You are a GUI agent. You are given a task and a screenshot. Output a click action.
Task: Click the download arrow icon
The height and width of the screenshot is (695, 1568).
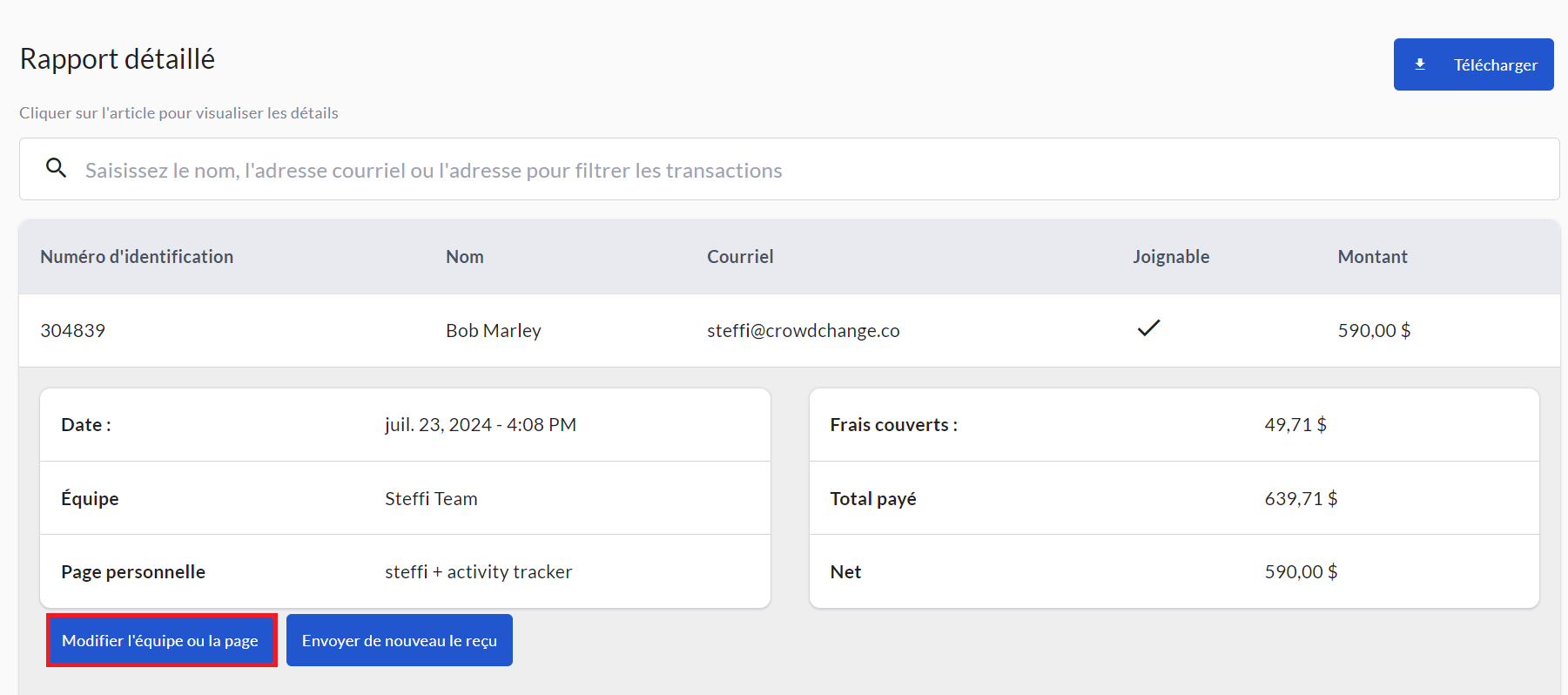pyautogui.click(x=1420, y=64)
